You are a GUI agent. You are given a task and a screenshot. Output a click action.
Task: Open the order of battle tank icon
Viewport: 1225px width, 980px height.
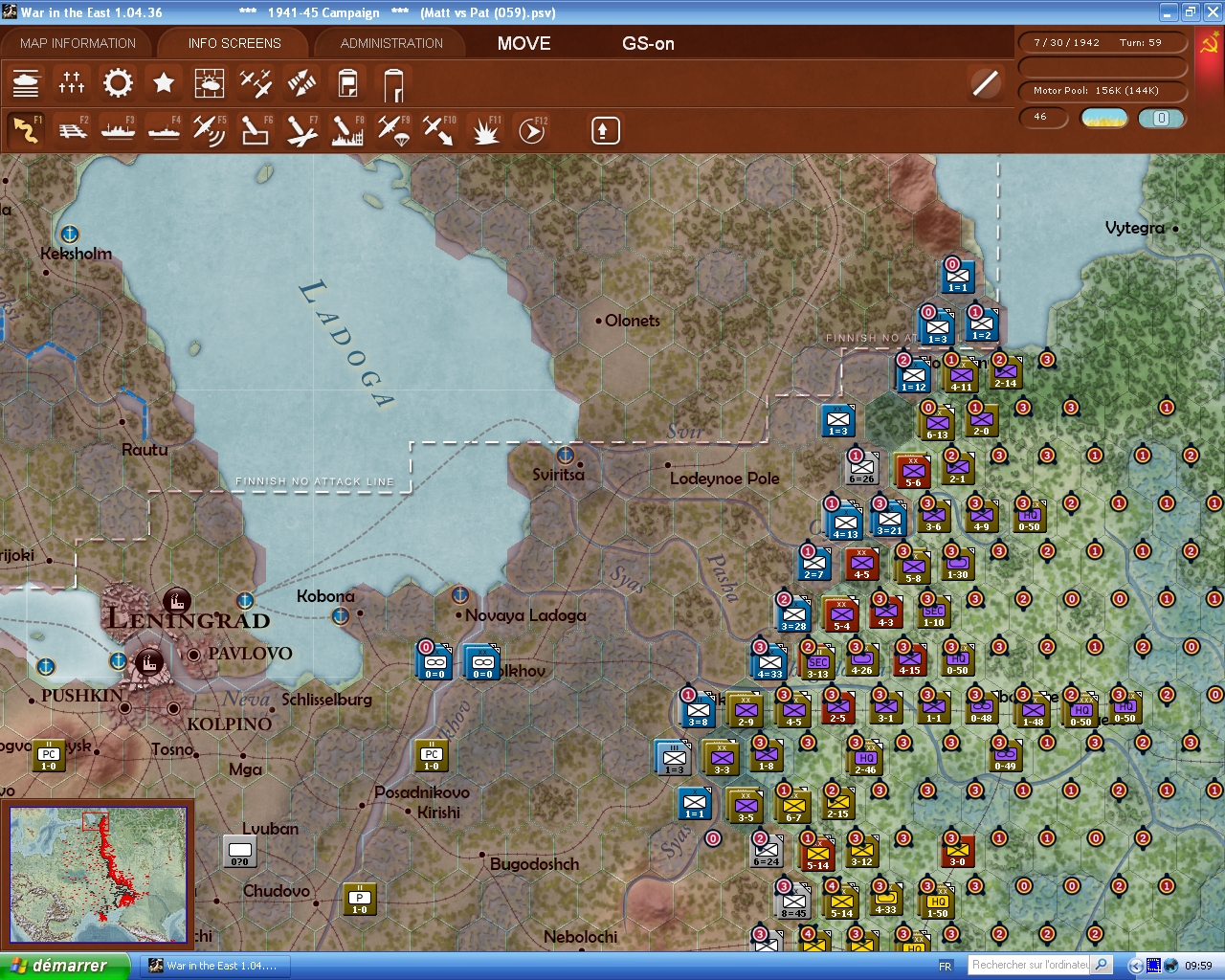26,84
